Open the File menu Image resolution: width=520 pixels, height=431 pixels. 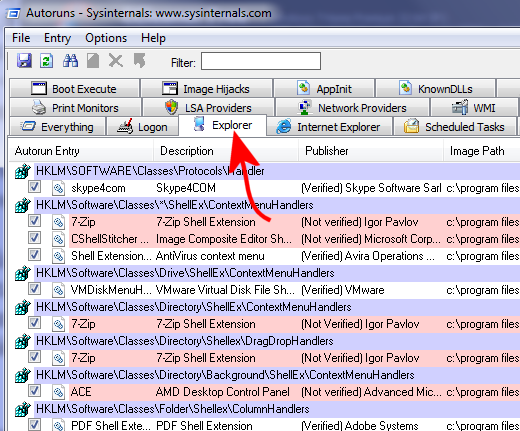click(21, 38)
